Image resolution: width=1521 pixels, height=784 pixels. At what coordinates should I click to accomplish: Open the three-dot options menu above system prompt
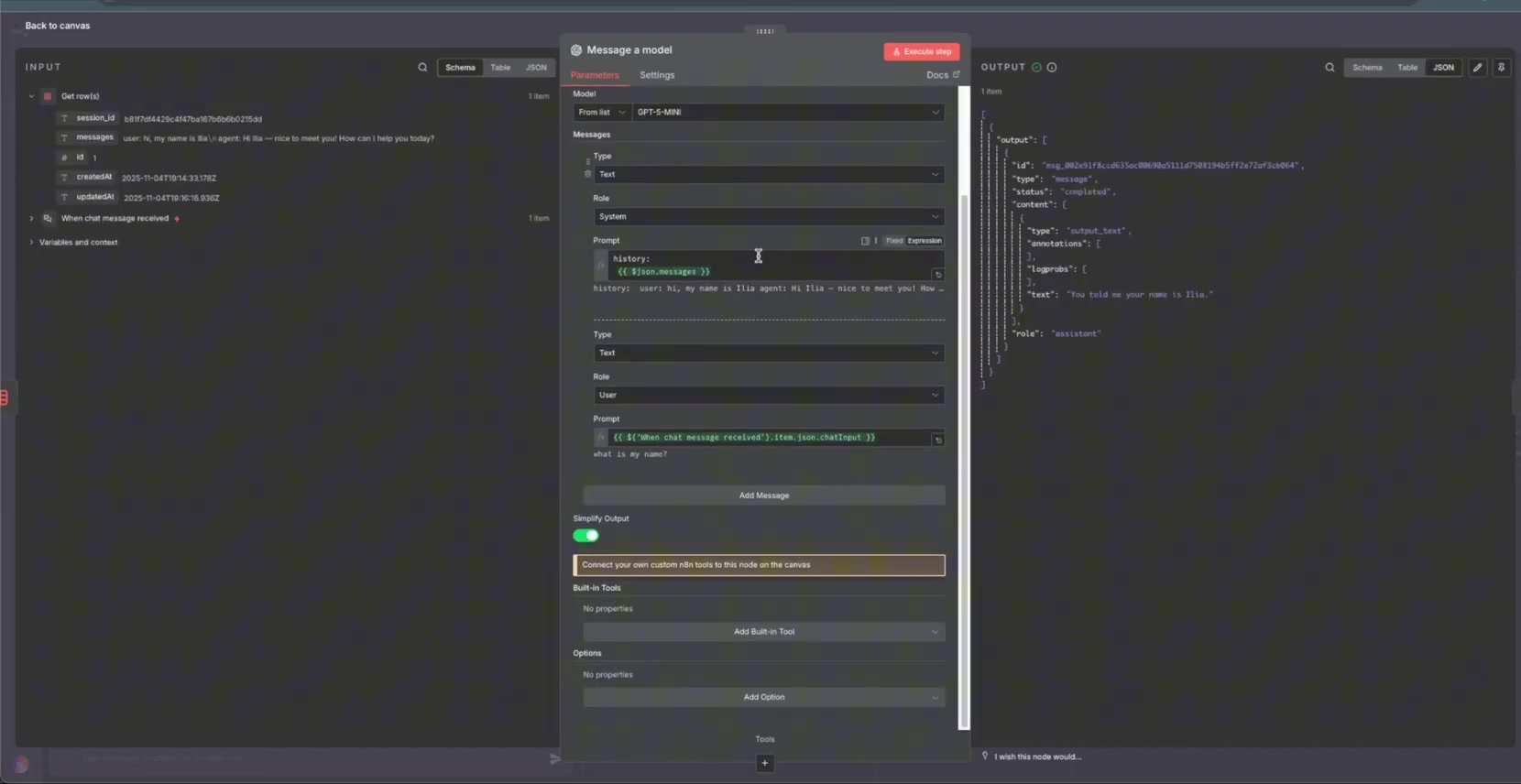coord(876,241)
